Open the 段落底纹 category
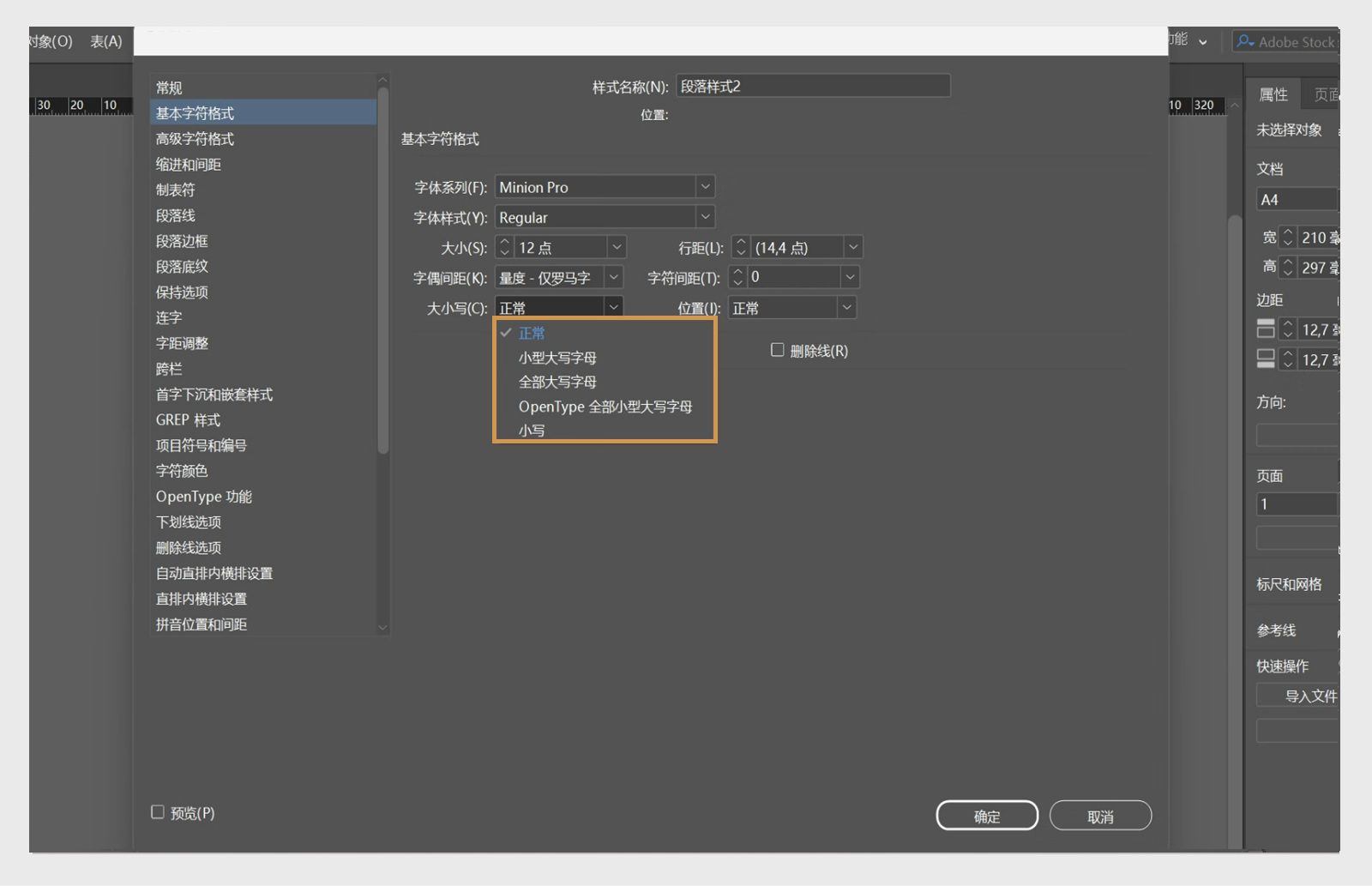This screenshot has height=886, width=1372. tap(263, 267)
